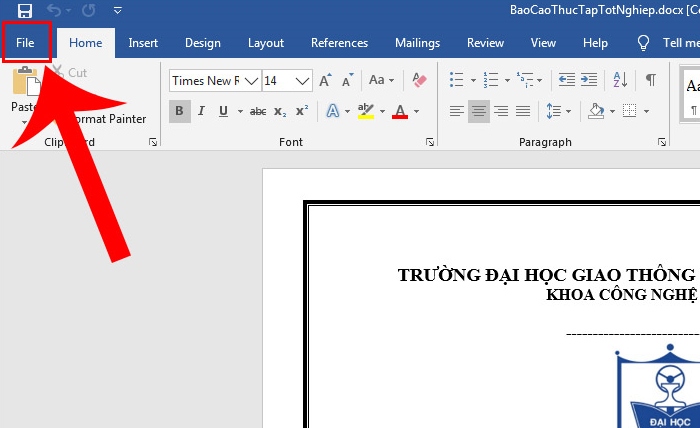Expand the font size dropdown
Screen dimensions: 700x428
tap(303, 80)
